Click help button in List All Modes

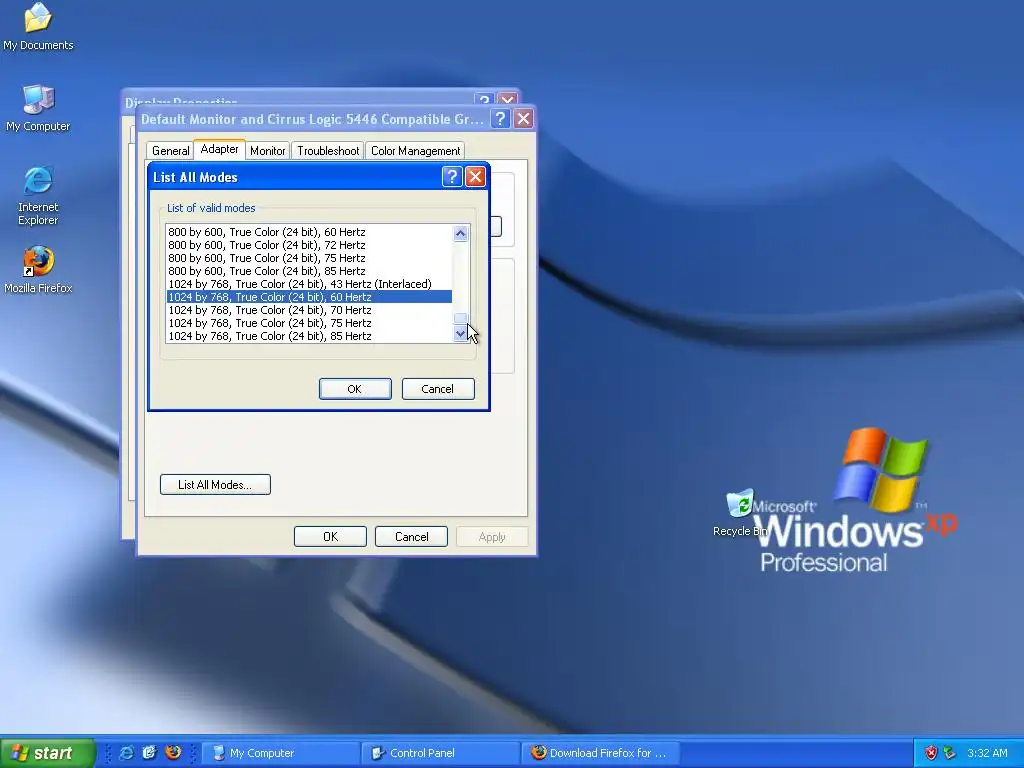click(x=452, y=176)
